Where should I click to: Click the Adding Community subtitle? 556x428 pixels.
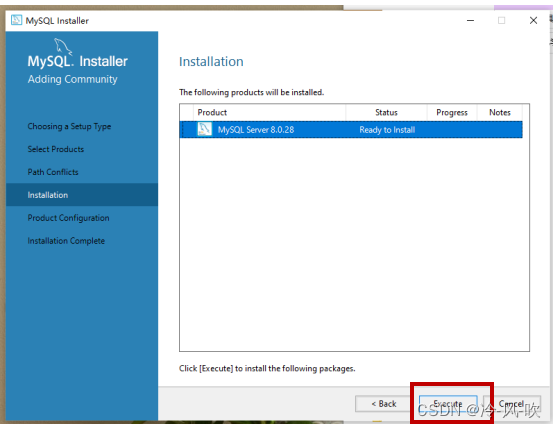73,79
